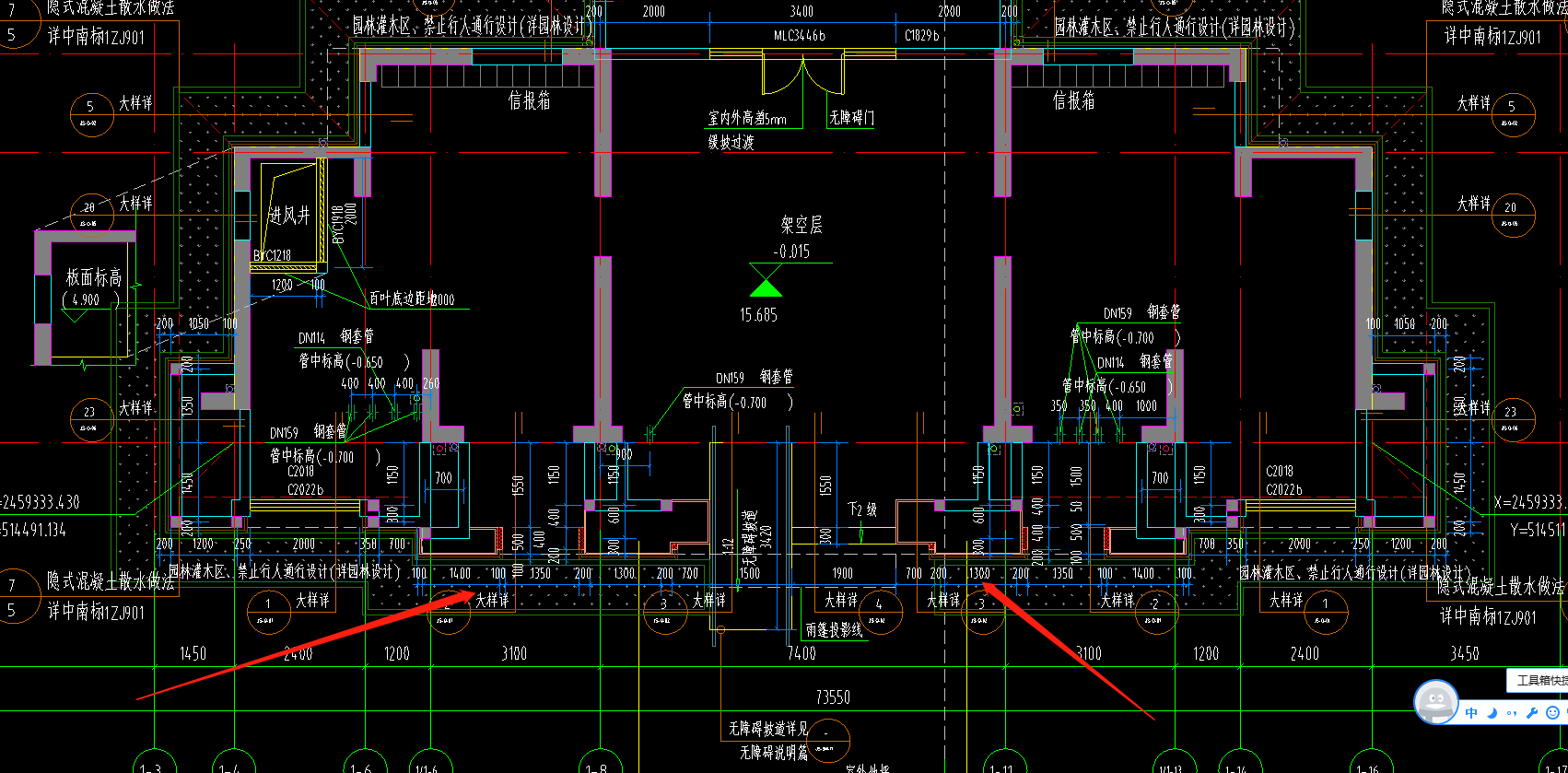Select the 7400 dimension text
Viewport: 1568px width, 773px height.
click(802, 653)
